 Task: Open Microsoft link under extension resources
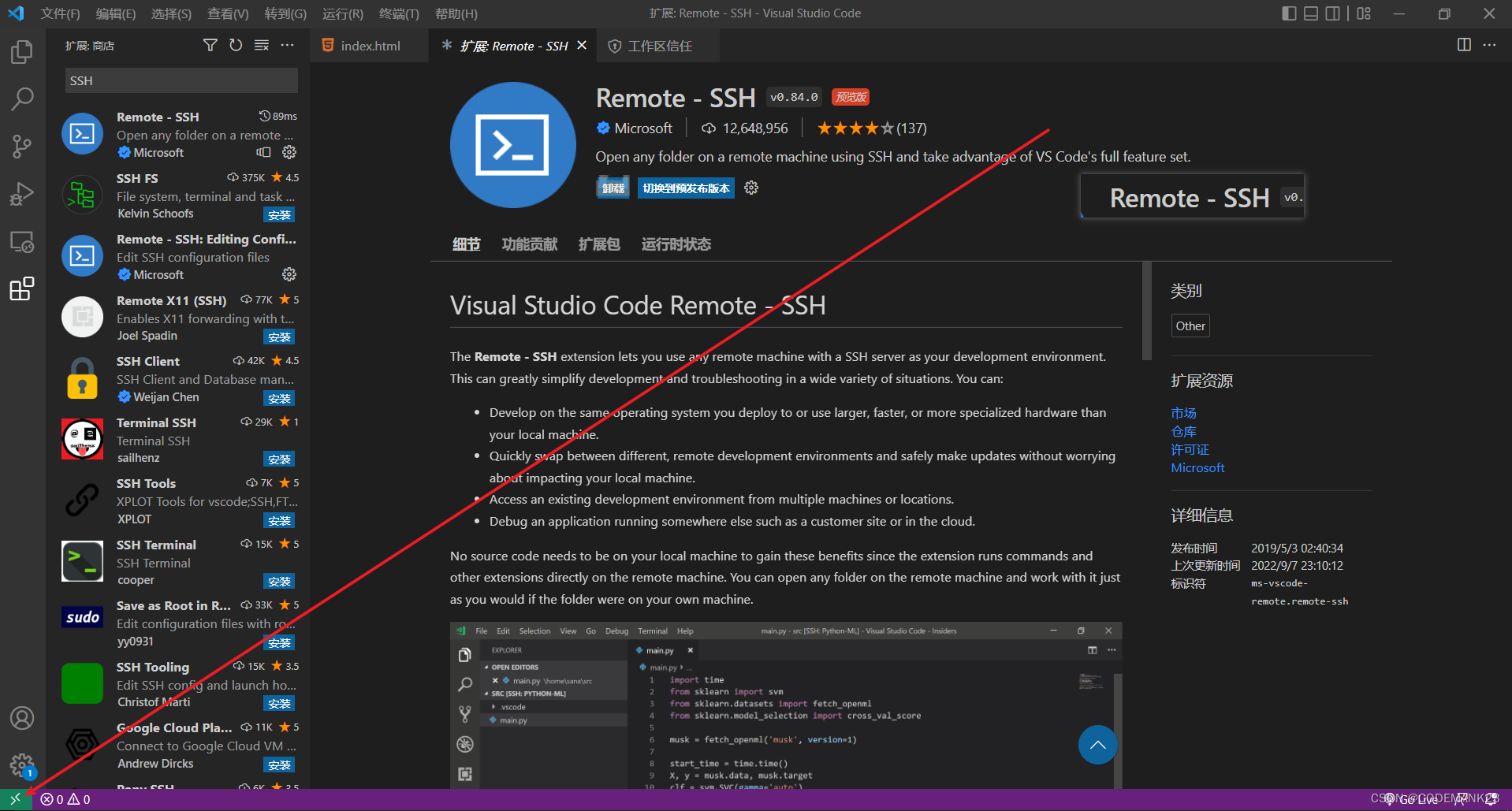pyautogui.click(x=1197, y=467)
